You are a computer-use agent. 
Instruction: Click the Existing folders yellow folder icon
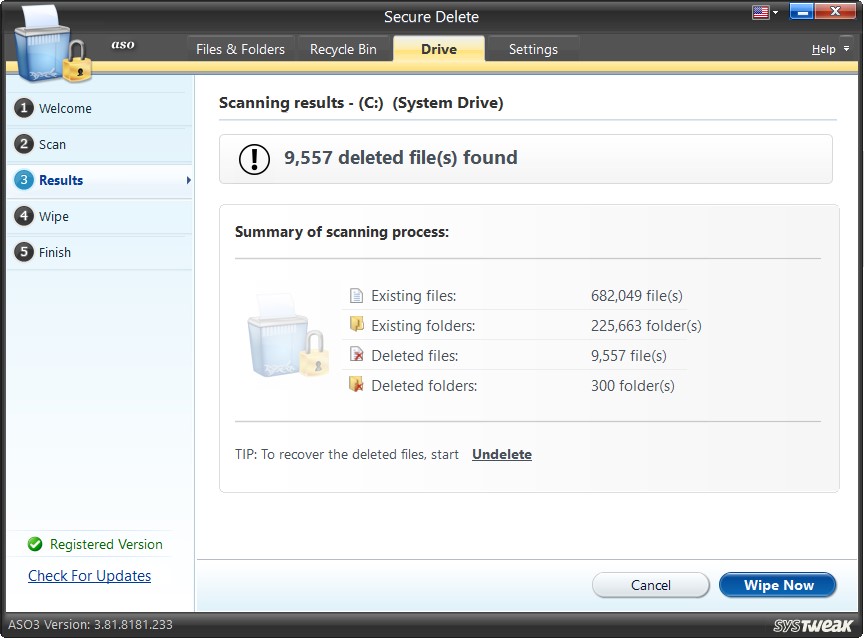point(357,325)
